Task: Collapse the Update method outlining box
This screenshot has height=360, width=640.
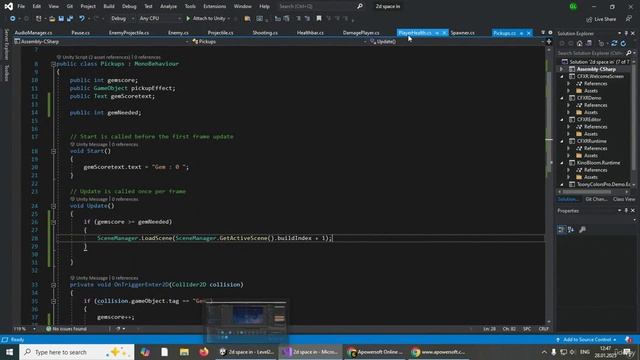Action: [x=53, y=206]
